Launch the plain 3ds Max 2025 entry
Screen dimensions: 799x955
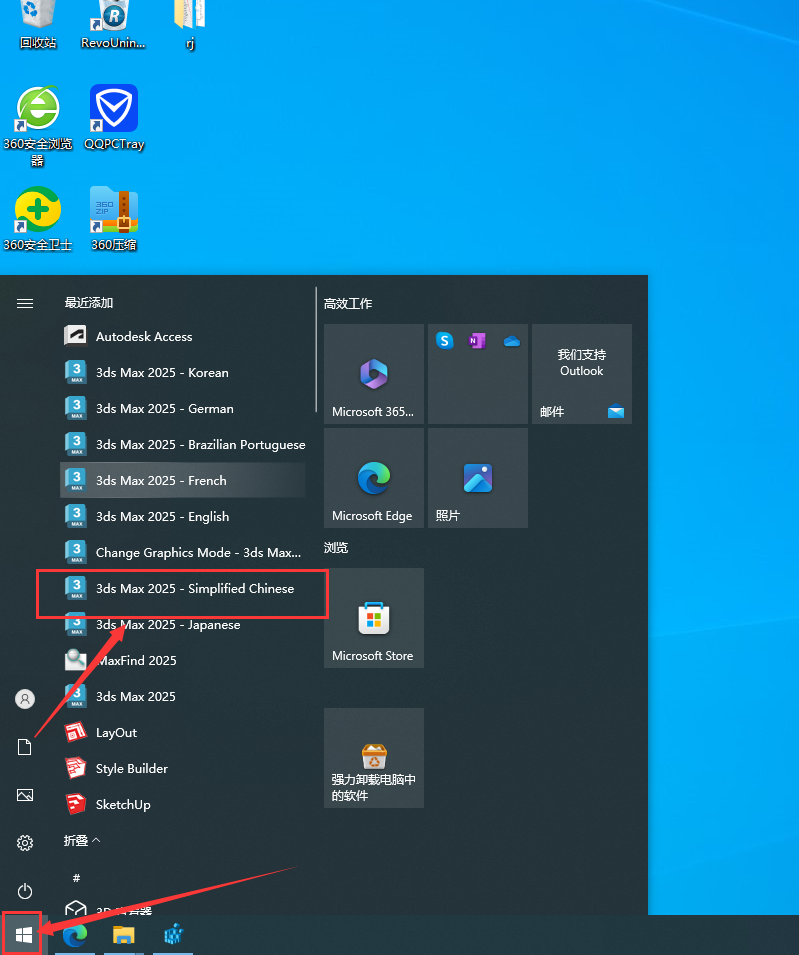pyautogui.click(x=183, y=696)
